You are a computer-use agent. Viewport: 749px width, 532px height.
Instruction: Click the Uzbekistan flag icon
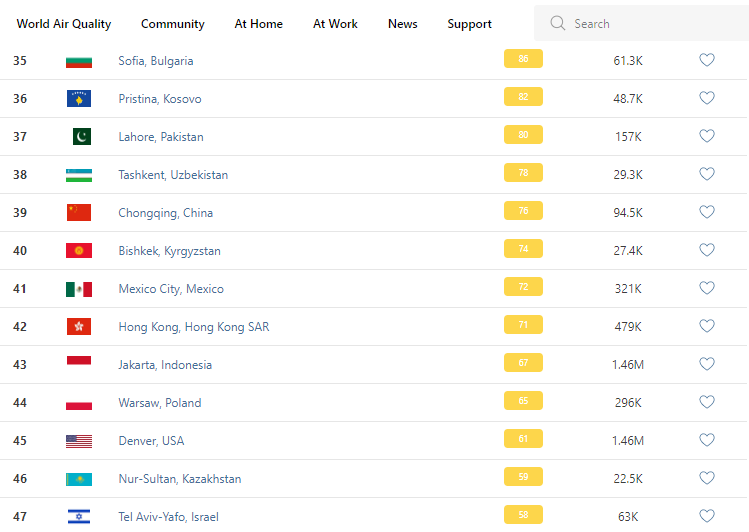79,174
